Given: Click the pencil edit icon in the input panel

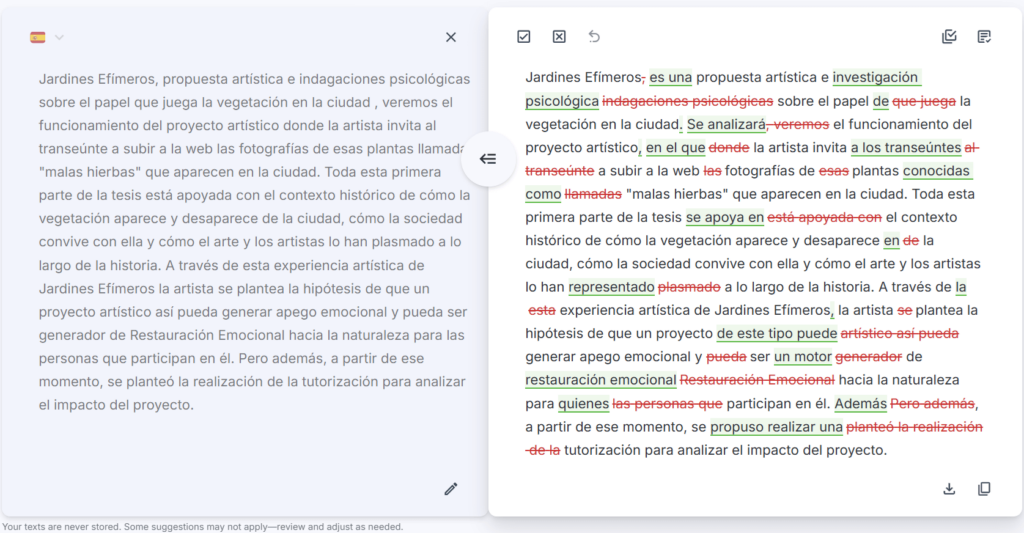Looking at the screenshot, I should (x=451, y=488).
